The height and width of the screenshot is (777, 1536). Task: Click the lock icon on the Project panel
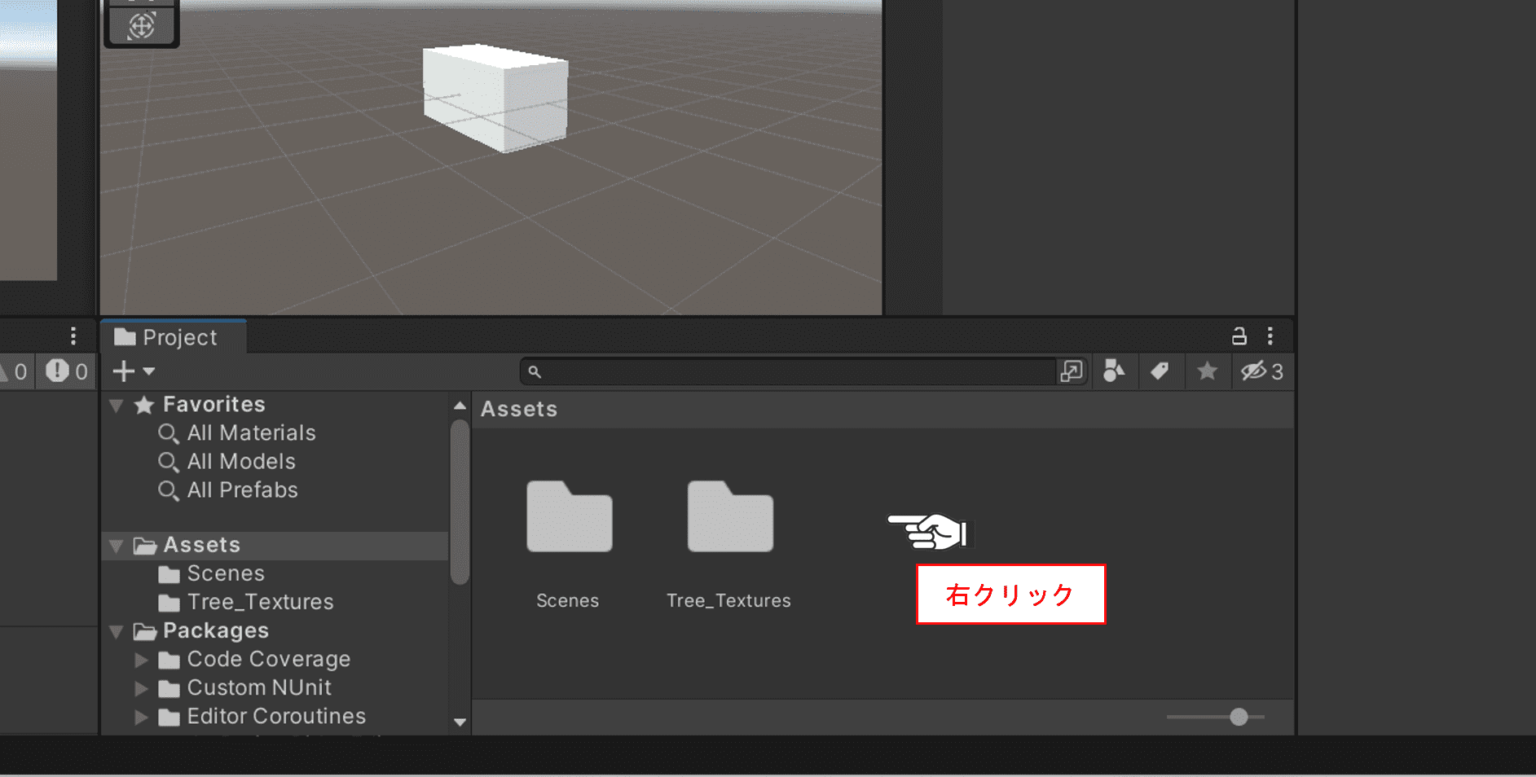(1240, 336)
